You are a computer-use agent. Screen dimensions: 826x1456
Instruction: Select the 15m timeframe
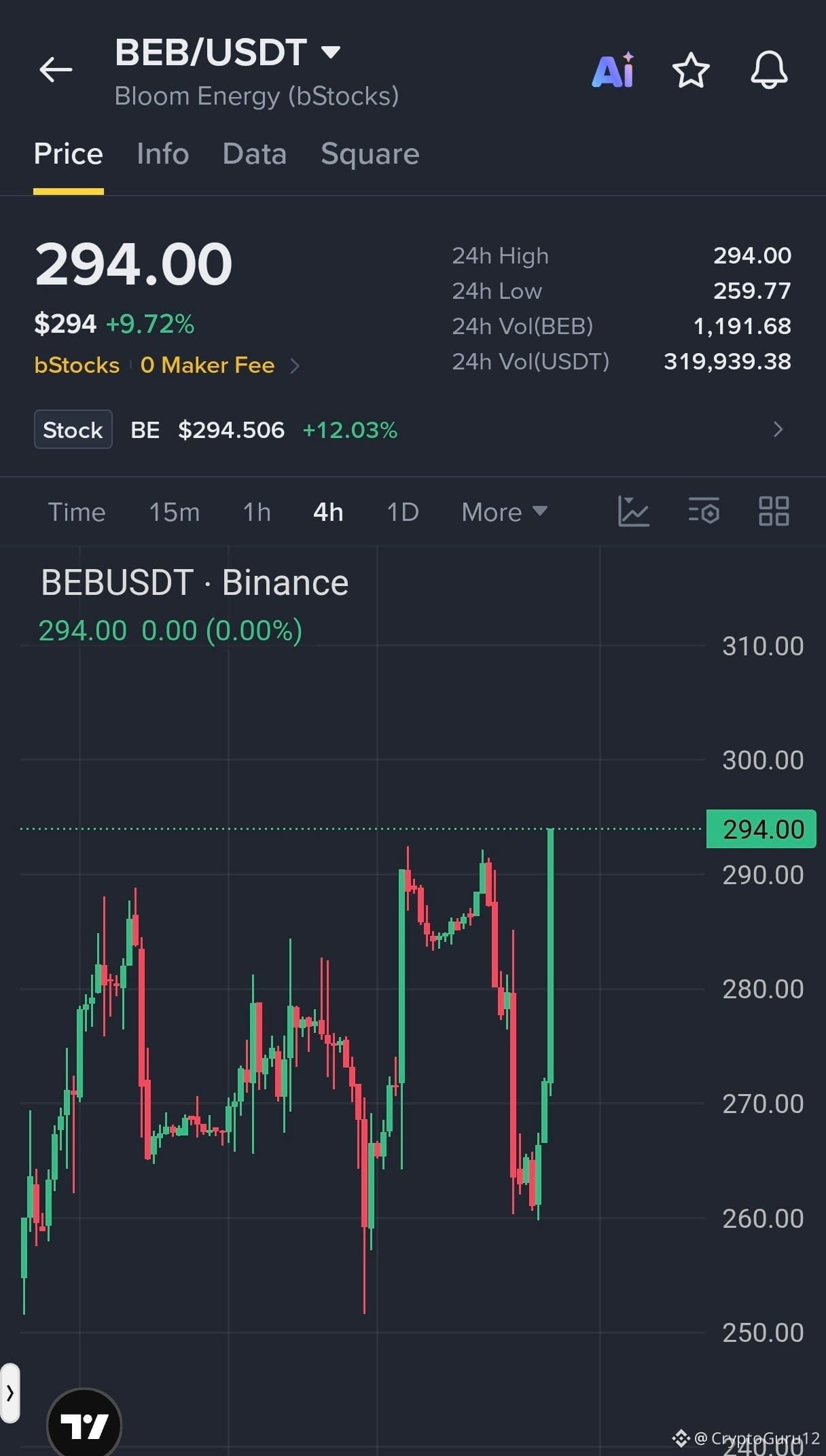(175, 512)
